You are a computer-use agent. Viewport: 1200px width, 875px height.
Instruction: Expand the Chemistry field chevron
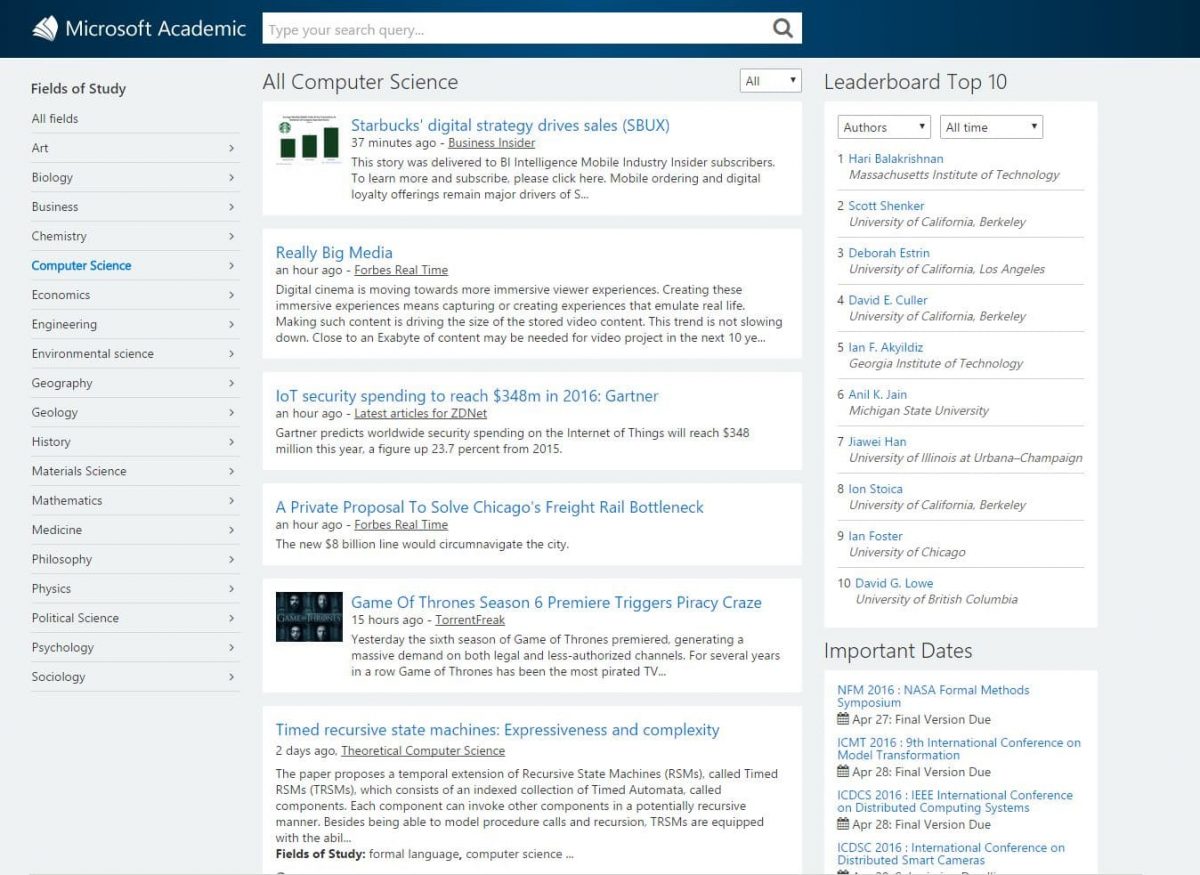pos(231,236)
